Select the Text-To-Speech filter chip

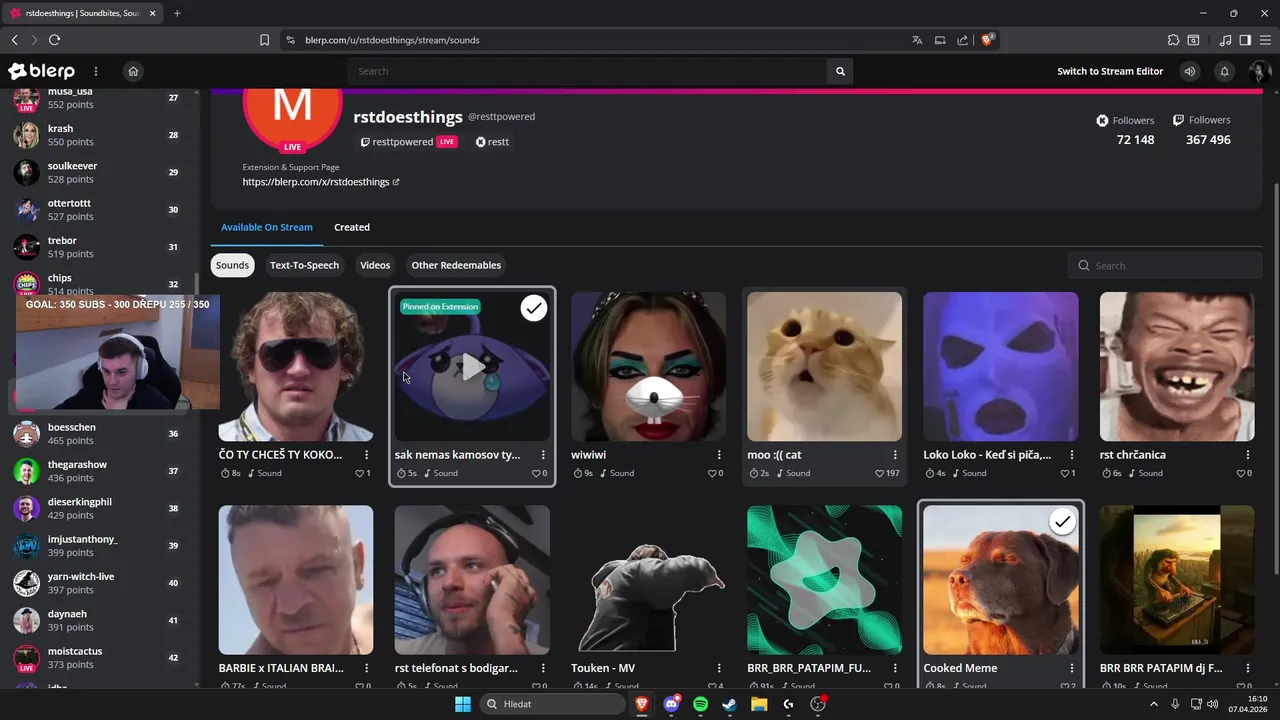304,265
